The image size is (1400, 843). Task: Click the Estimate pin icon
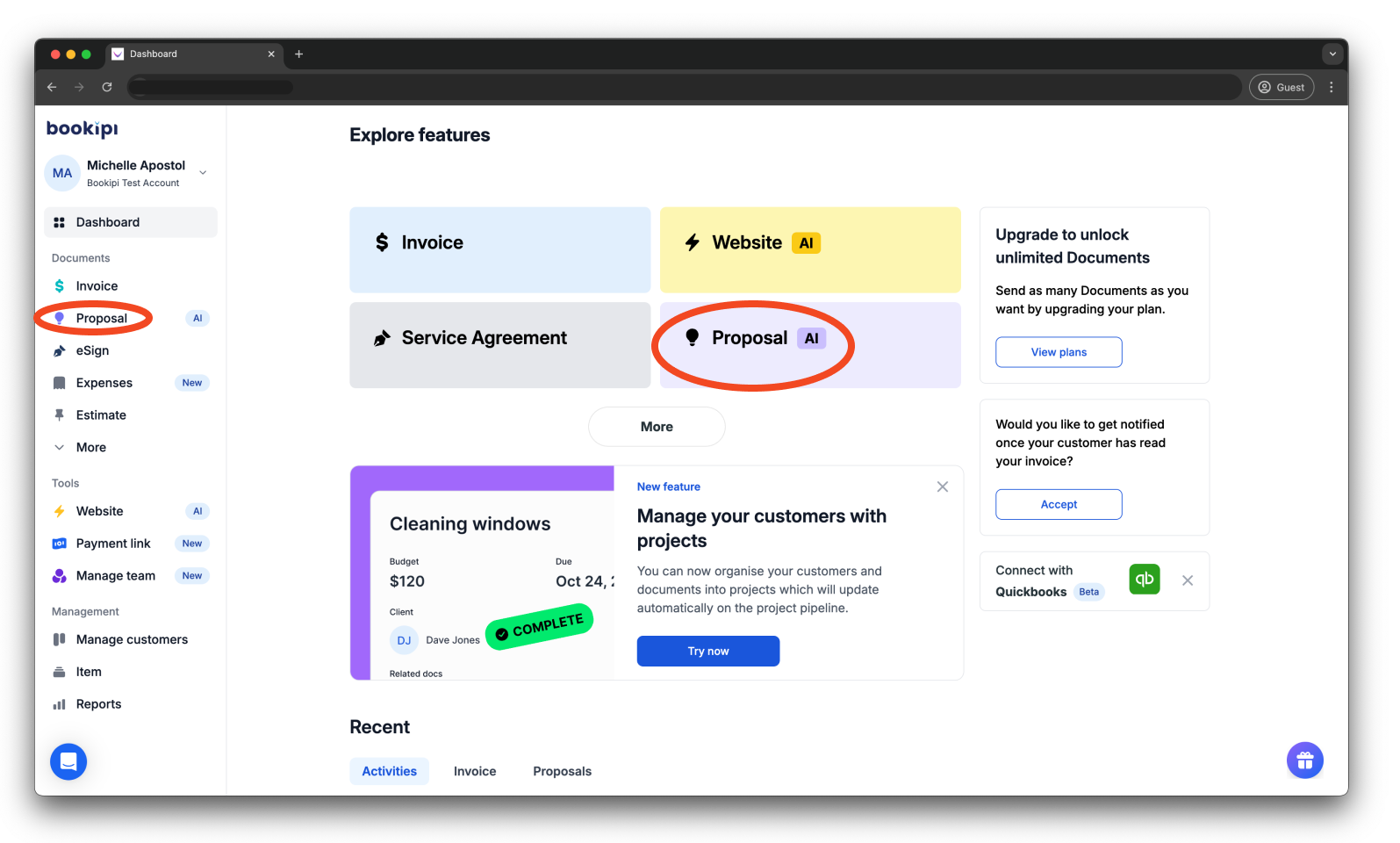[x=60, y=415]
